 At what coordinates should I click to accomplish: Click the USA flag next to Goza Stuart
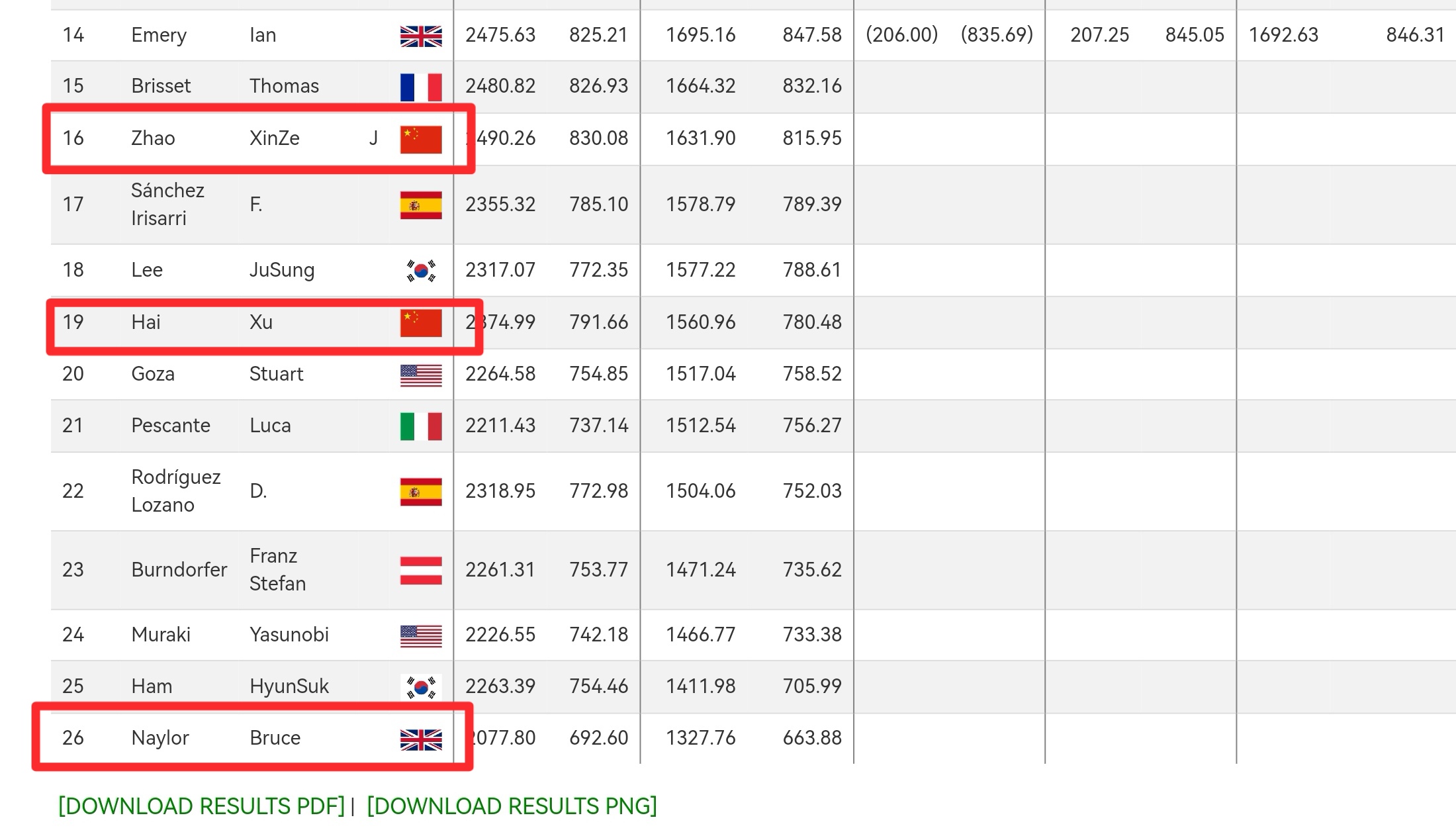click(x=420, y=373)
